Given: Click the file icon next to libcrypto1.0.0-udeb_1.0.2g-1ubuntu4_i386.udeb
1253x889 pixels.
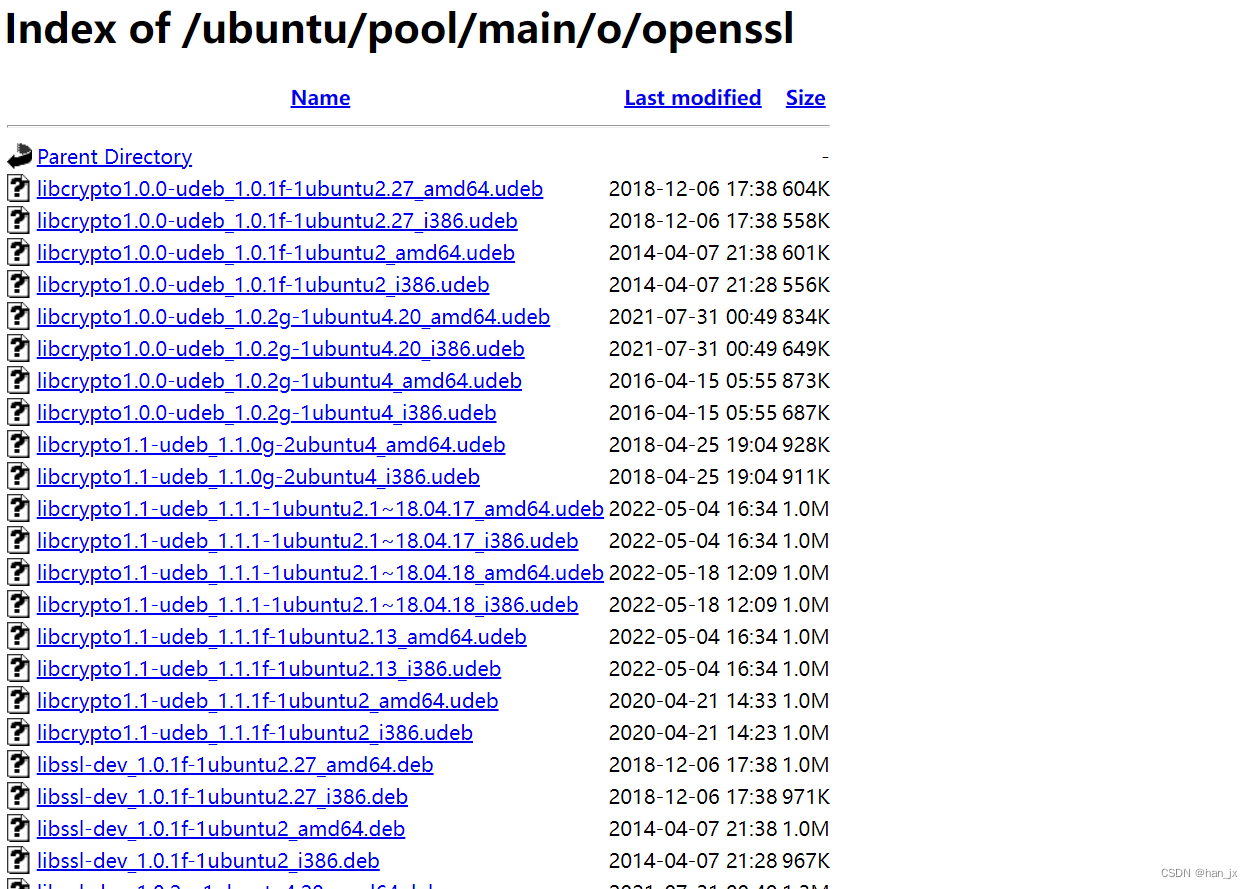Looking at the screenshot, I should 18,412.
